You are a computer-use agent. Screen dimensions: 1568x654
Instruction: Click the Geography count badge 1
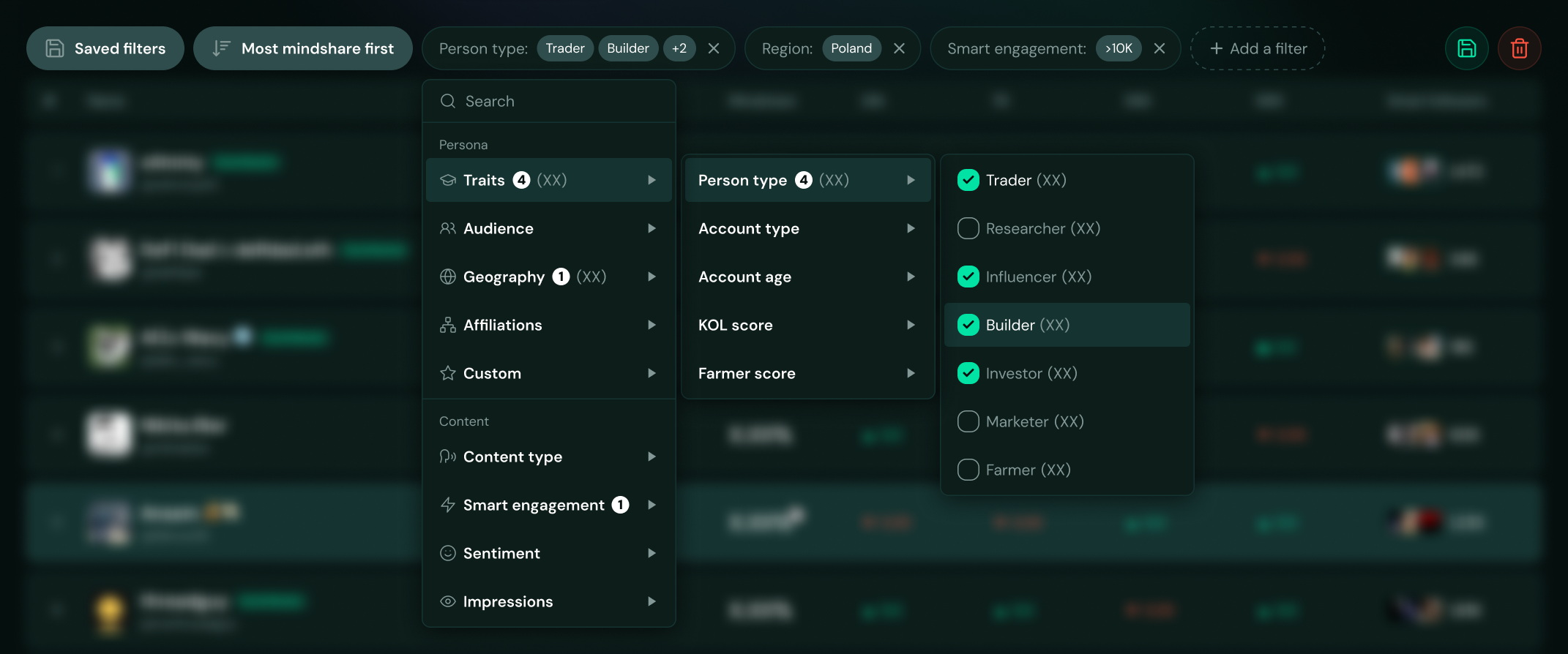point(561,277)
